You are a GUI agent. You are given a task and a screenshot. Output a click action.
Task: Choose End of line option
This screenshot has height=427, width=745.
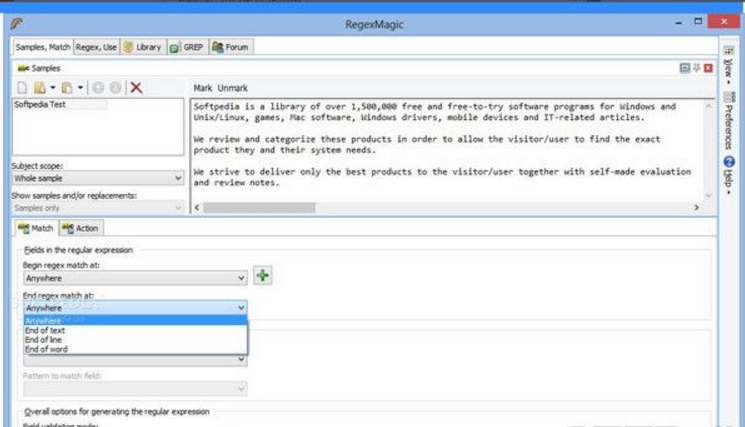tap(135, 340)
